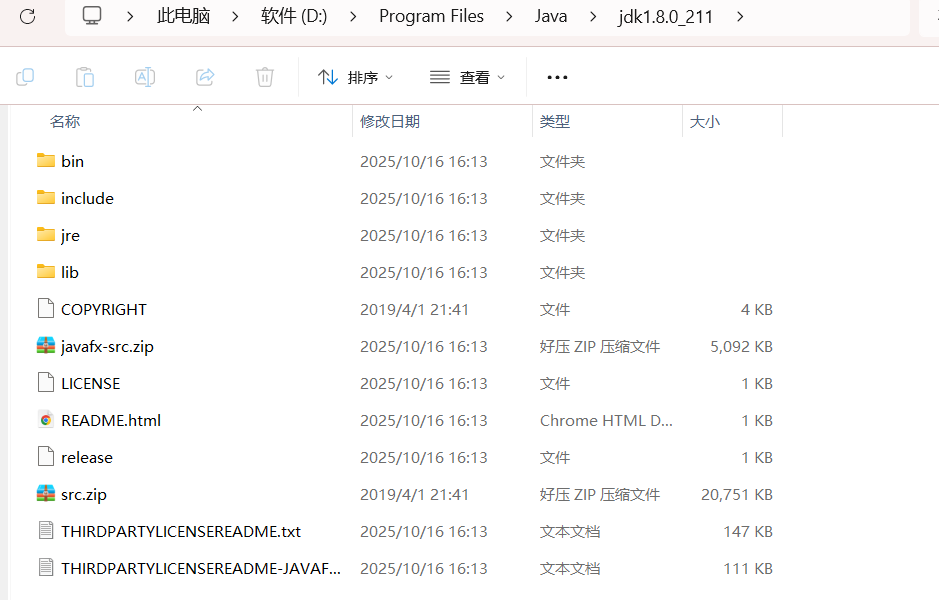The width and height of the screenshot is (939, 600).
Task: Open the three-dot more options menu
Action: coord(557,77)
